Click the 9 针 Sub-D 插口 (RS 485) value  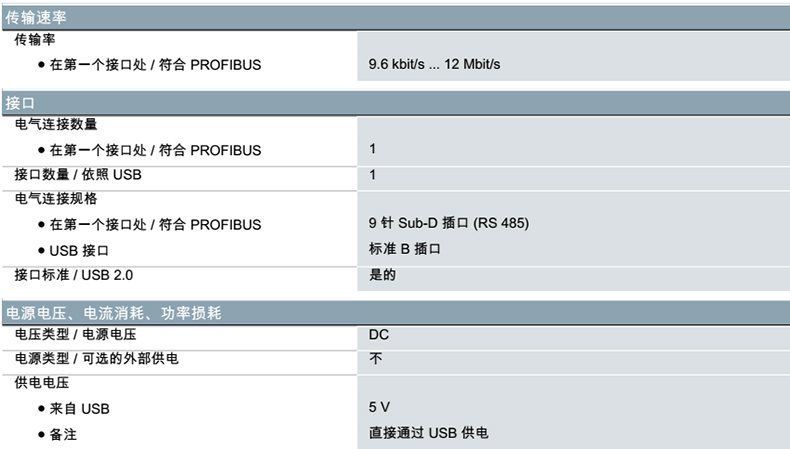(x=449, y=223)
